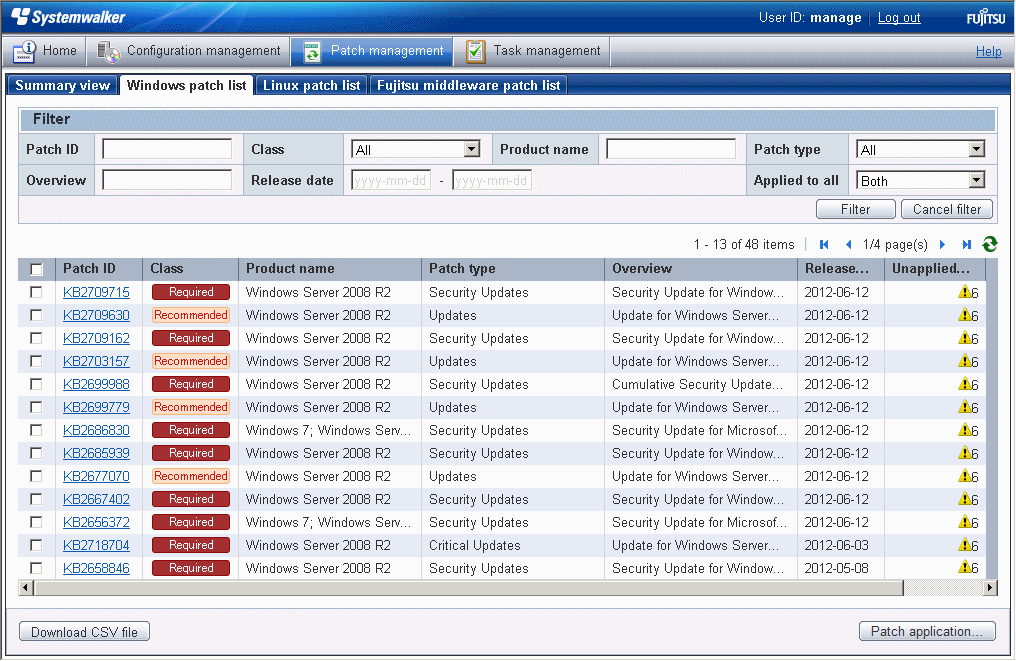
Task: Click the Fujitsu logo
Action: 986,17
